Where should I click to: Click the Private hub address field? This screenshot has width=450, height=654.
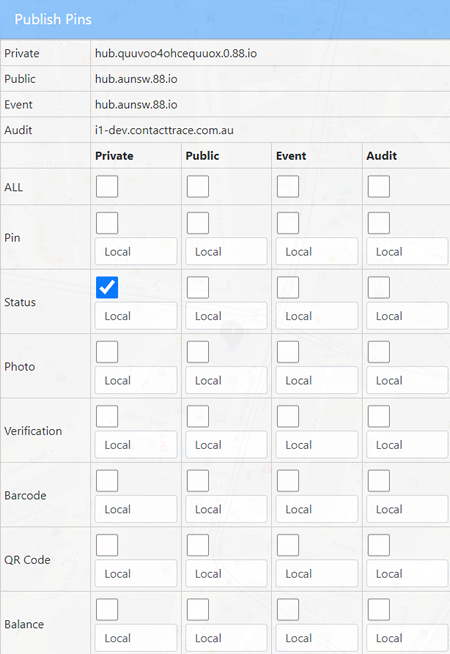click(270, 53)
